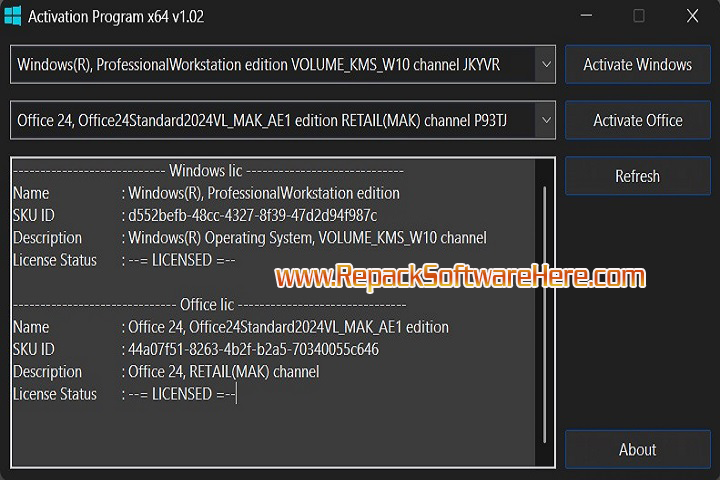Viewport: 720px width, 480px height.
Task: Click the Windows logo icon in title bar
Action: click(x=12, y=16)
